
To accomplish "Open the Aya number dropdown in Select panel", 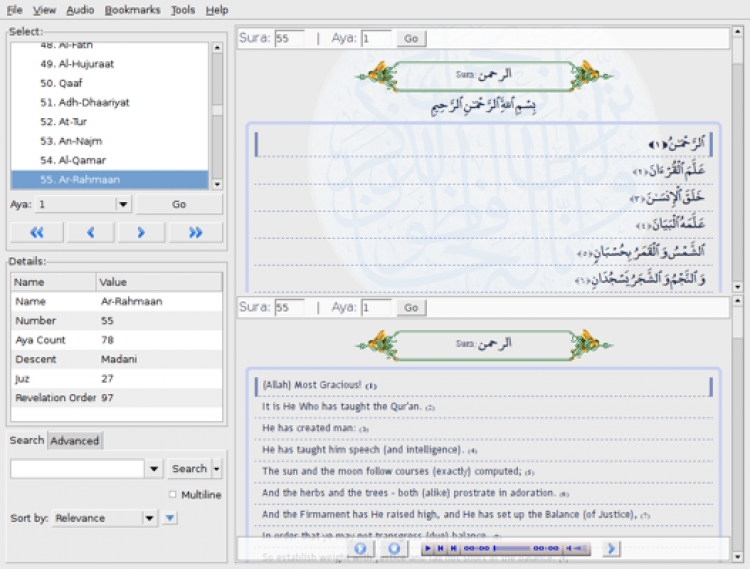I will coord(123,204).
